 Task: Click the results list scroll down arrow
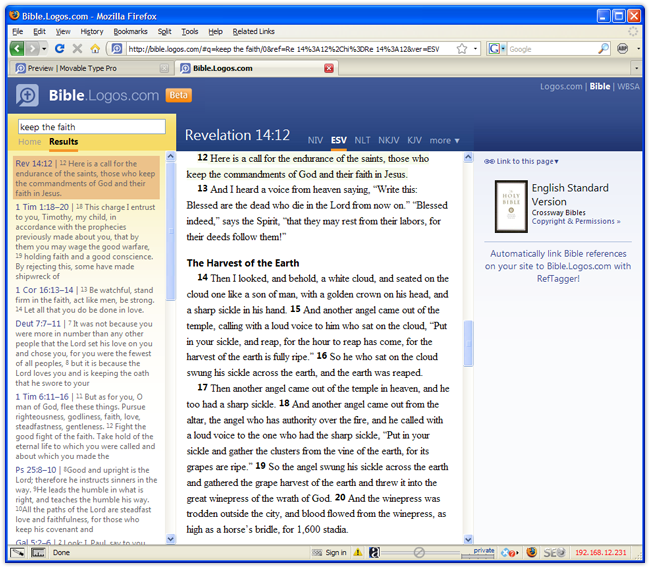click(x=170, y=539)
